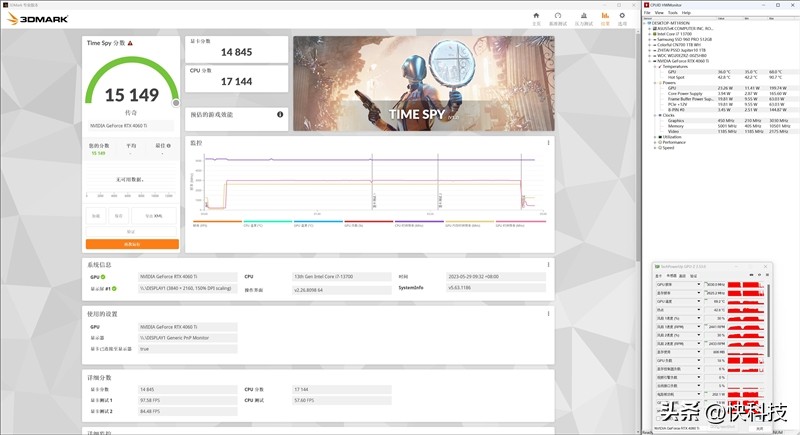Toggle the yellow GPU memory clock legend line
Image resolution: width=800 pixels, height=435 pixels.
pyautogui.click(x=470, y=221)
